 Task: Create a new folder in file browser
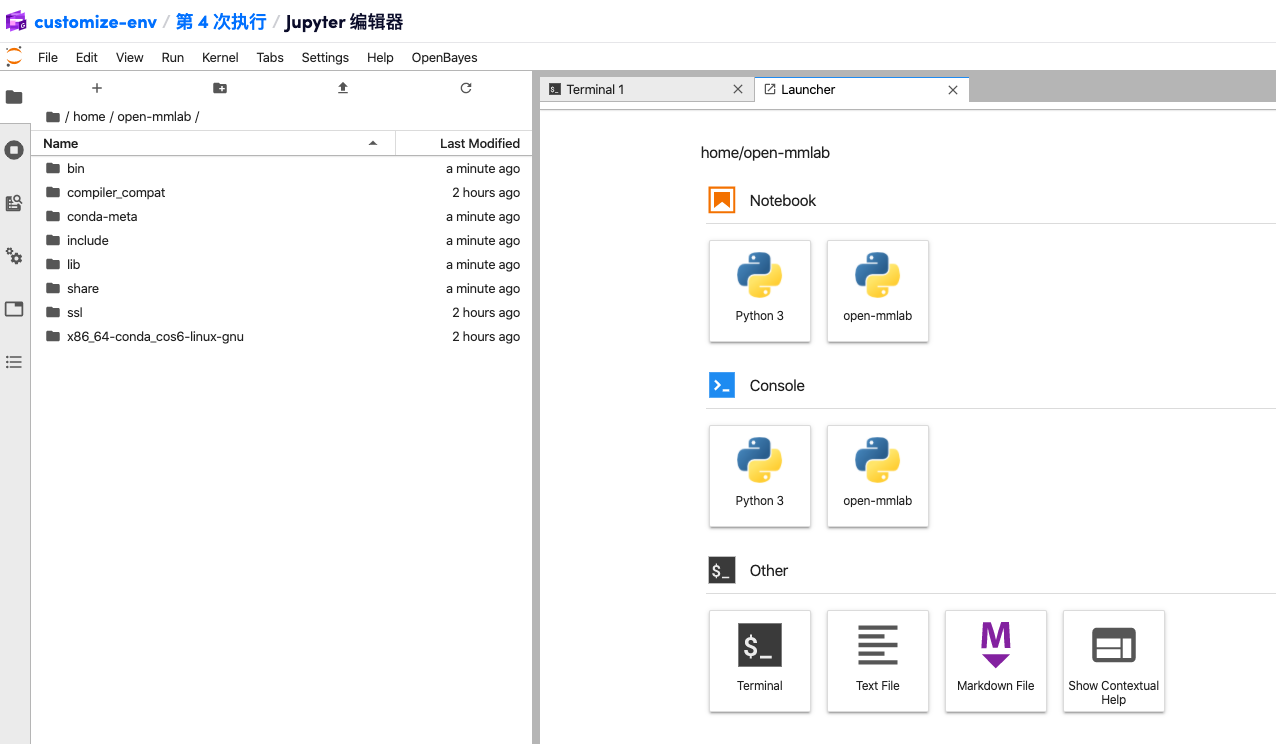(x=220, y=88)
